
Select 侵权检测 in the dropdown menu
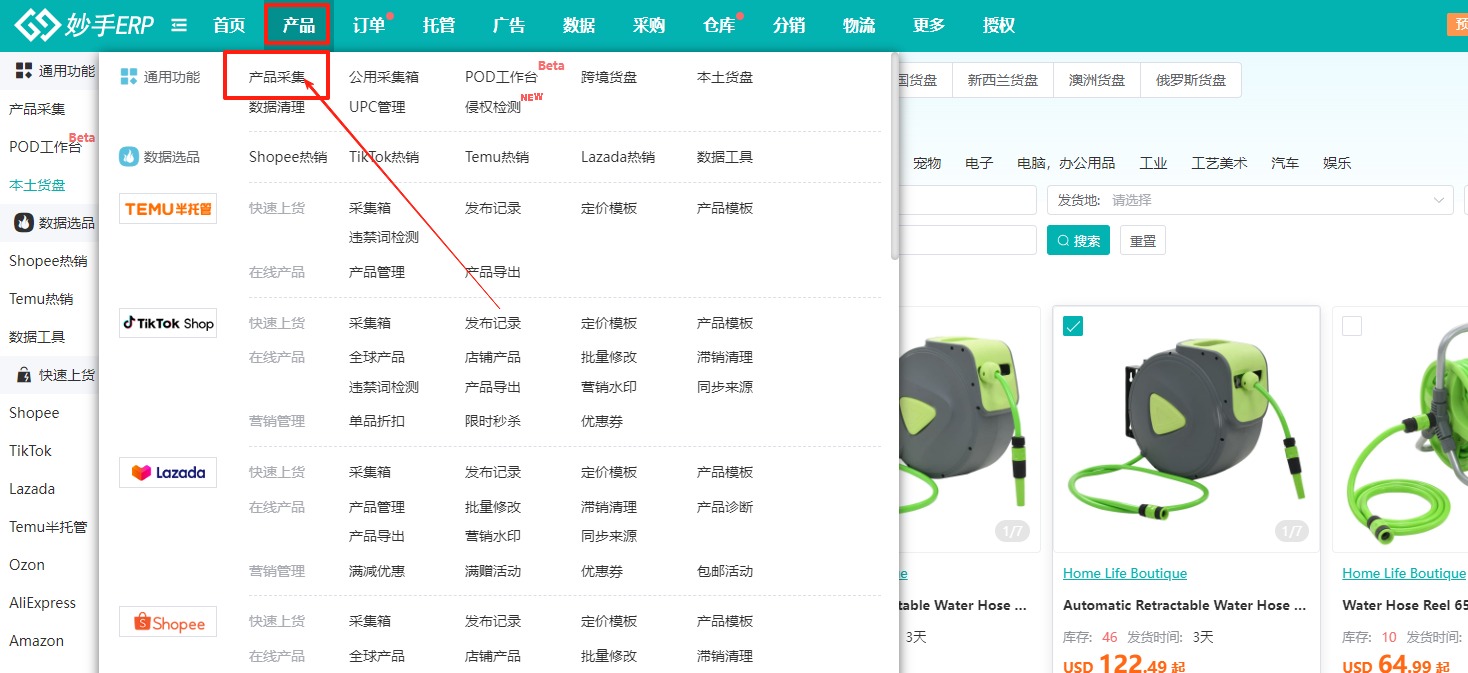493,107
